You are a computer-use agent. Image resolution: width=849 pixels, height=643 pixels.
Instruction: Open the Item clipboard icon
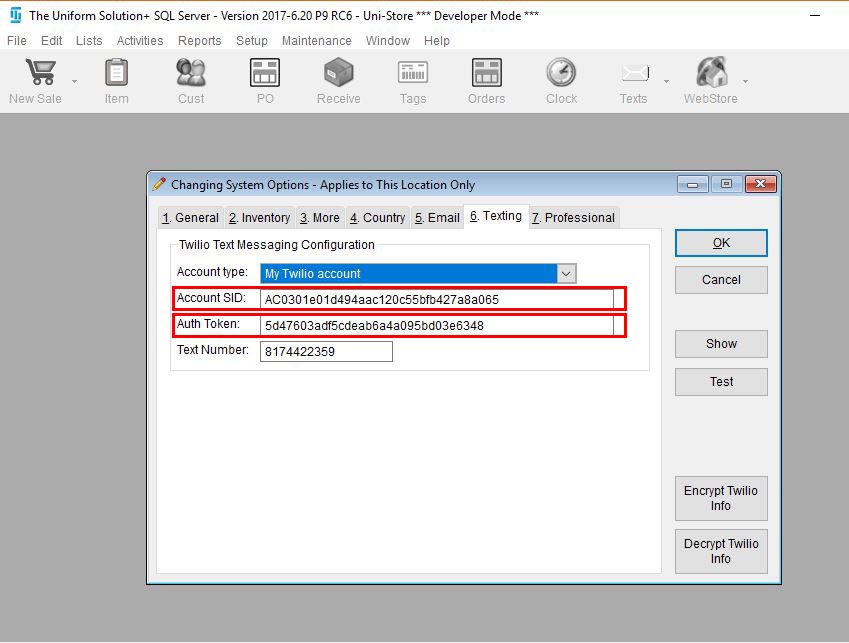(116, 72)
